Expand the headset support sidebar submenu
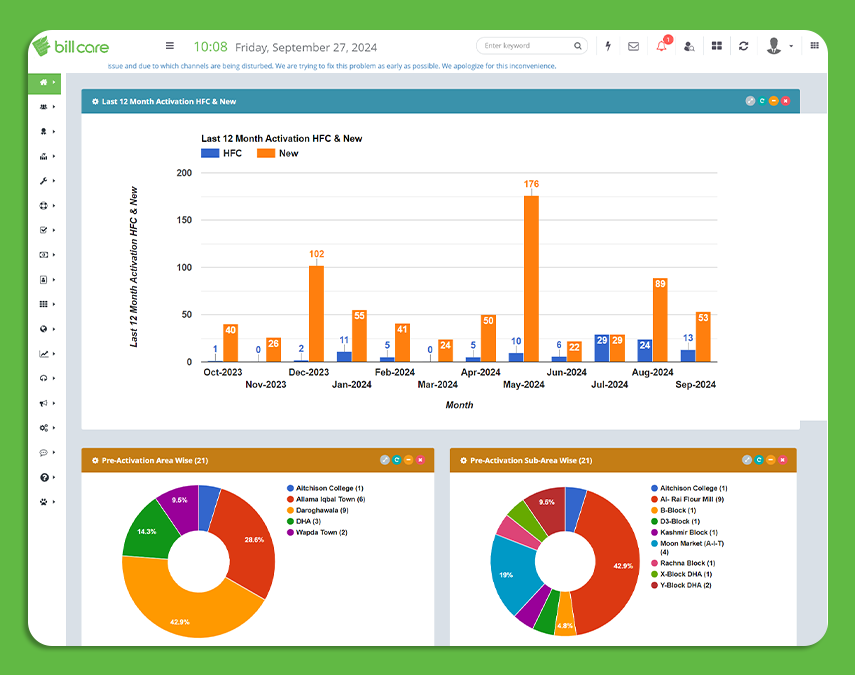The height and width of the screenshot is (675, 855). pos(43,378)
